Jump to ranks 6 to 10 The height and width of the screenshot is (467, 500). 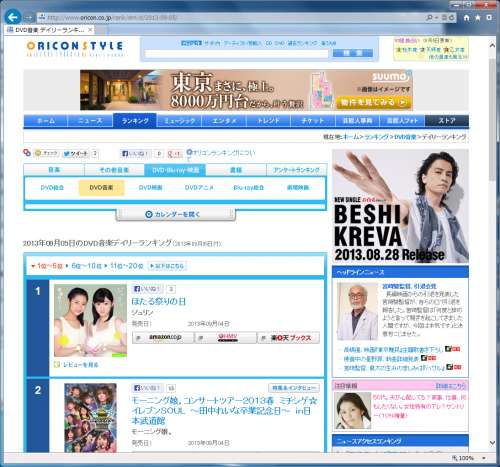click(86, 266)
